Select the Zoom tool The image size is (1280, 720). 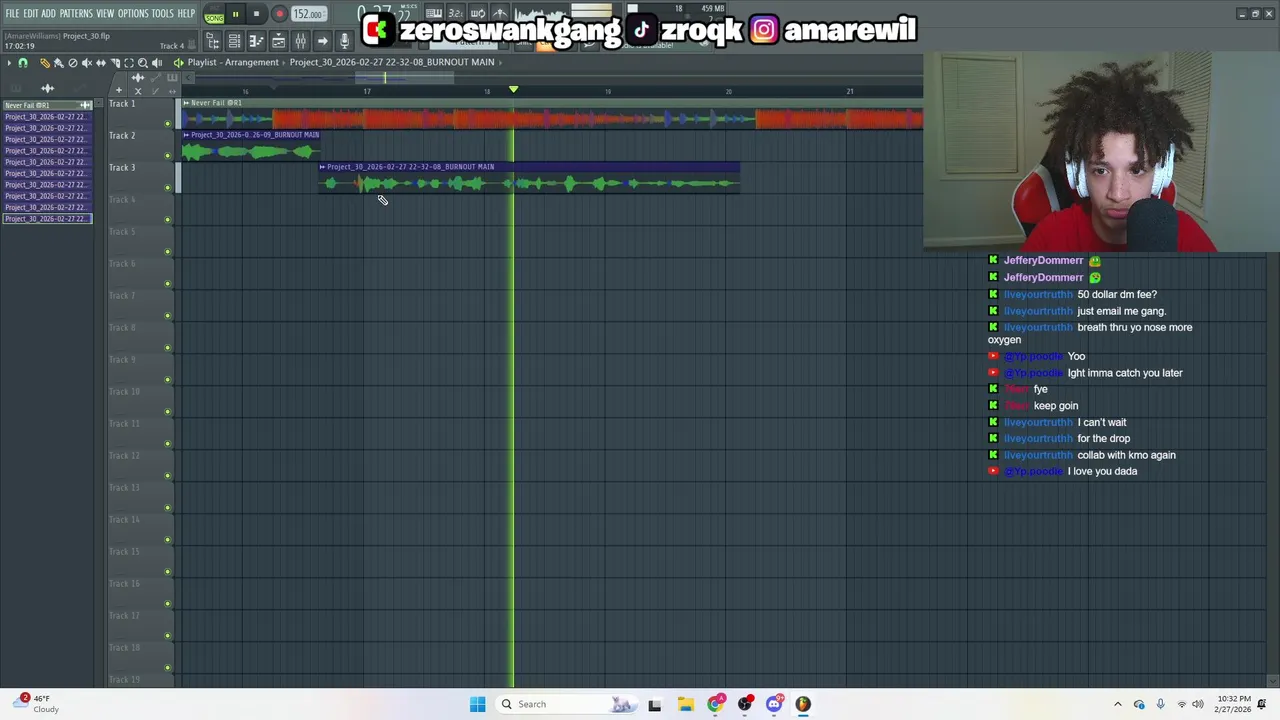click(142, 63)
